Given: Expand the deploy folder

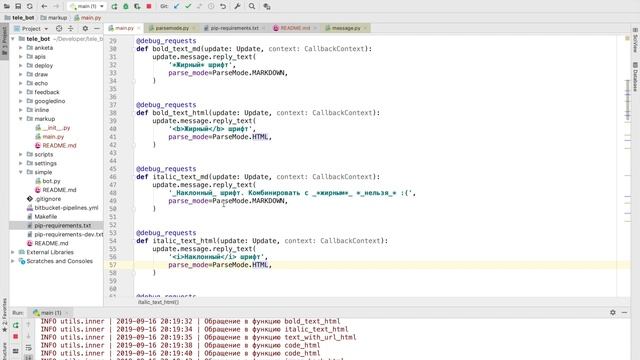Looking at the screenshot, I should pyautogui.click(x=21, y=65).
